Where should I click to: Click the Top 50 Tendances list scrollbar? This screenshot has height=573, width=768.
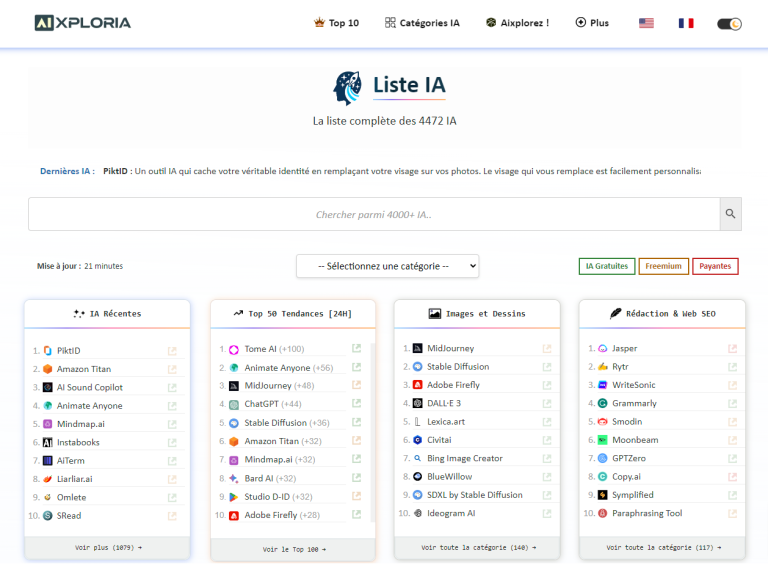[372, 433]
